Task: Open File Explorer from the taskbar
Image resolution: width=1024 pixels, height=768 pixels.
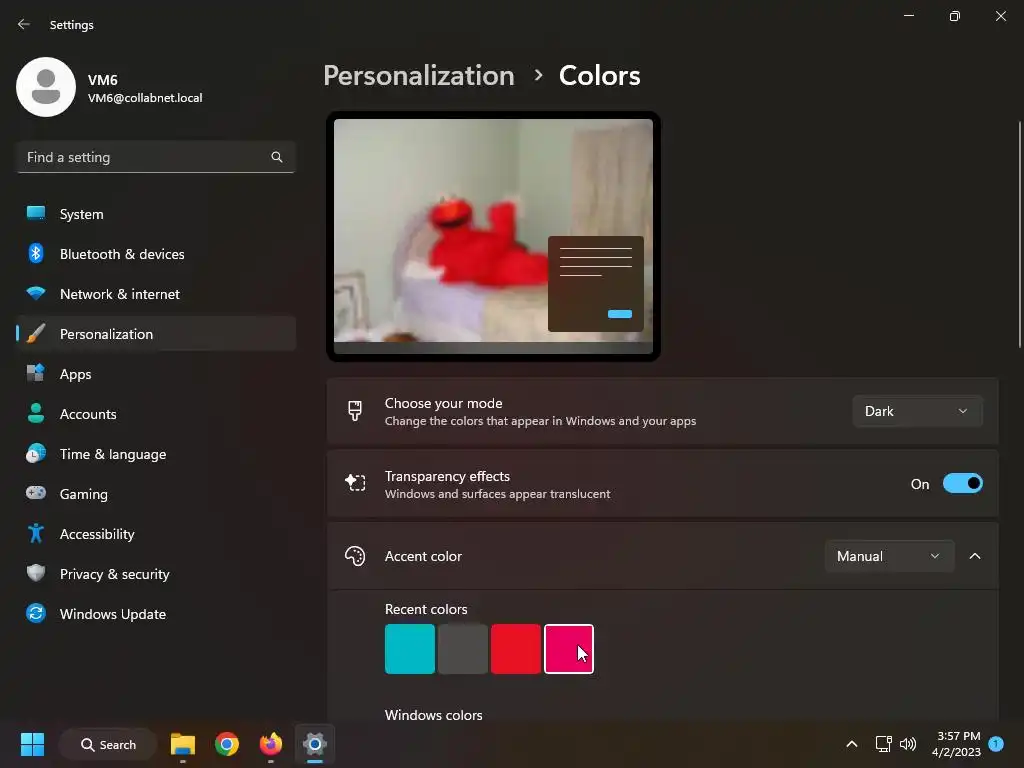Action: [183, 744]
